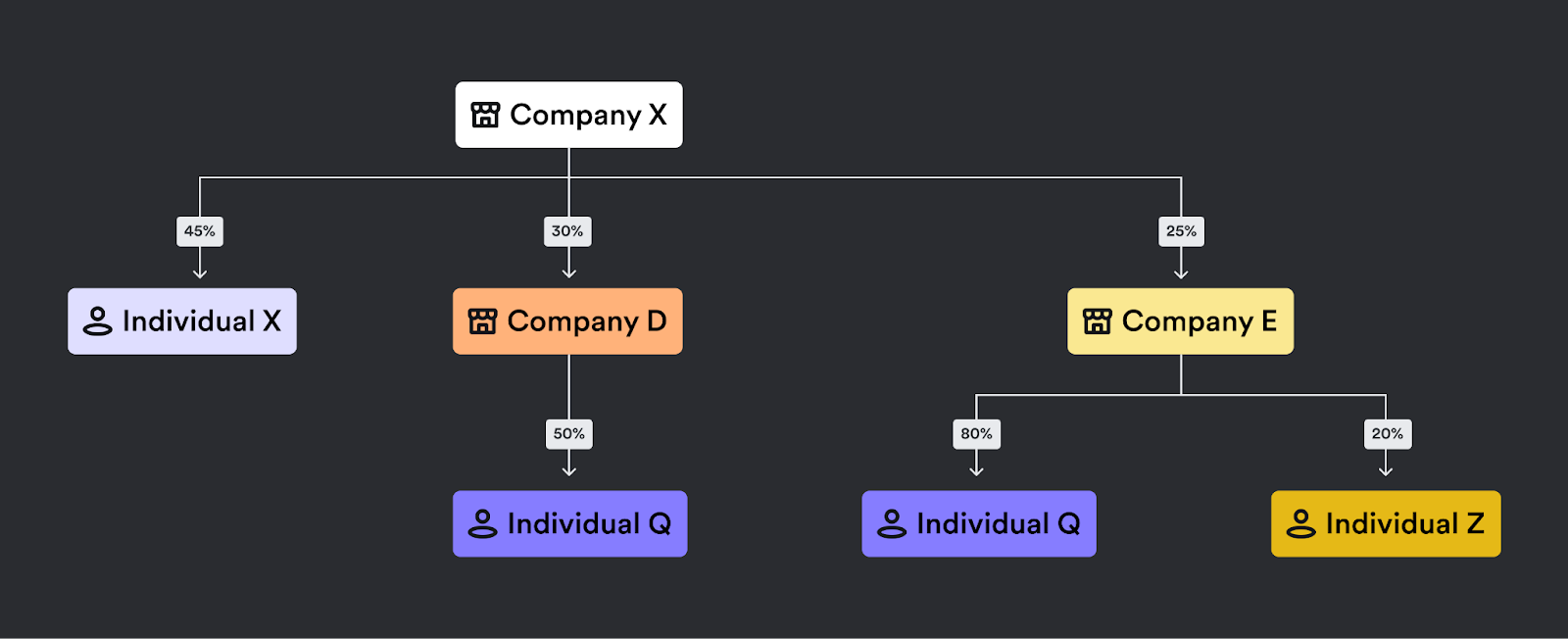Select the gold Individual Z node
Image resolution: width=1568 pixels, height=639 pixels.
coord(1386,524)
